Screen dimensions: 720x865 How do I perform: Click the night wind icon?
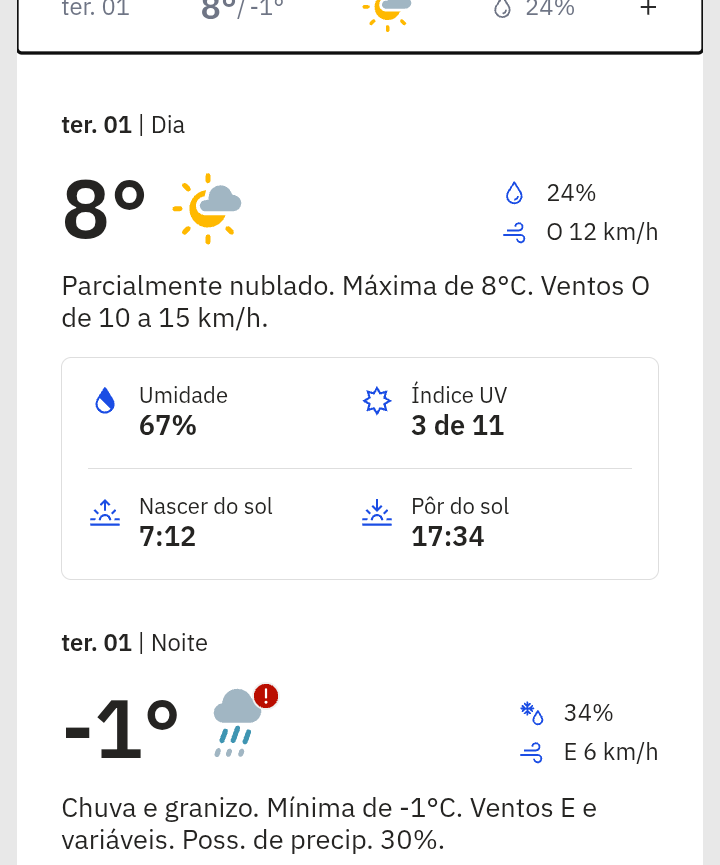531,752
